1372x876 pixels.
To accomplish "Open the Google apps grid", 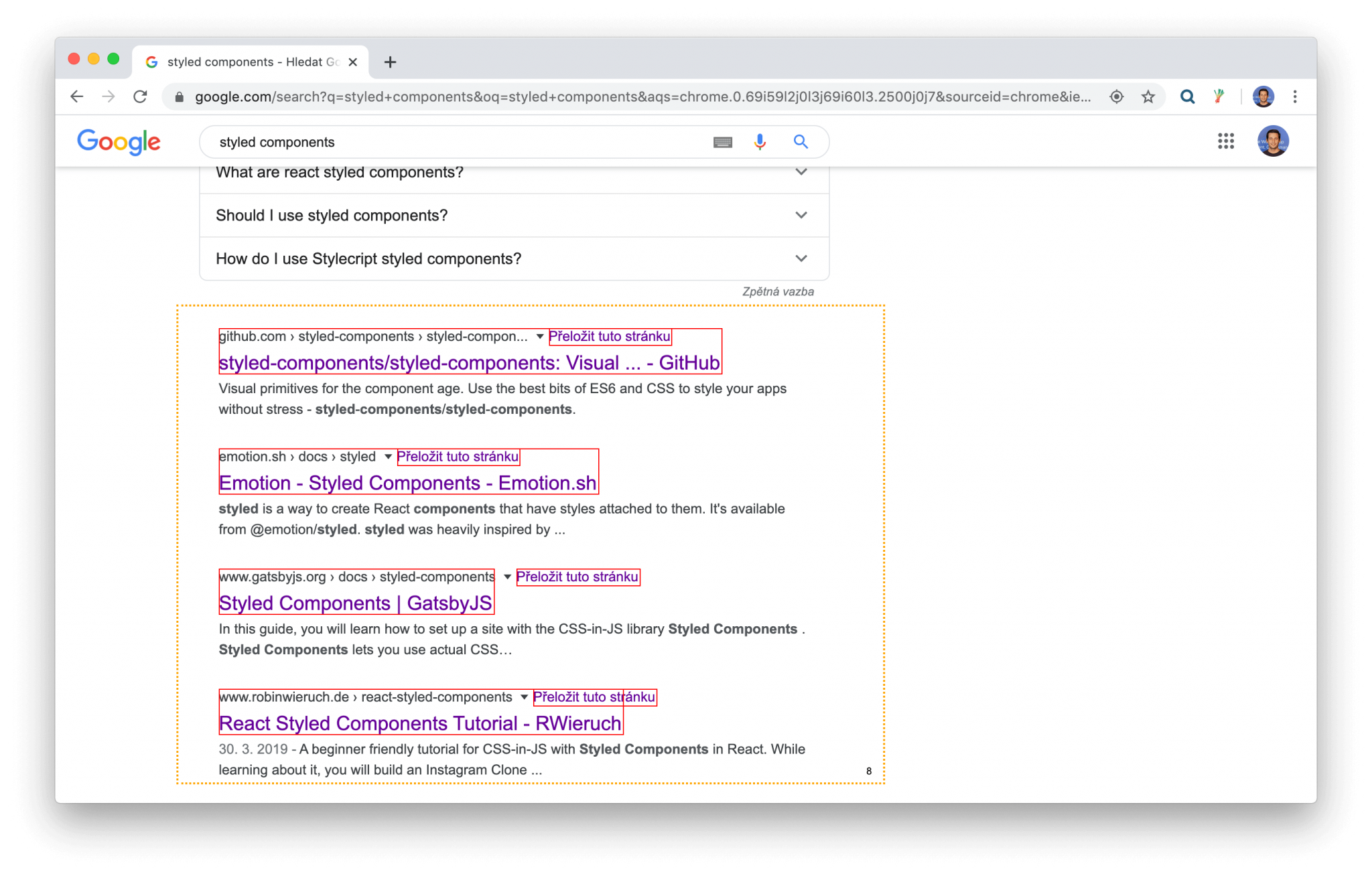I will click(x=1225, y=141).
